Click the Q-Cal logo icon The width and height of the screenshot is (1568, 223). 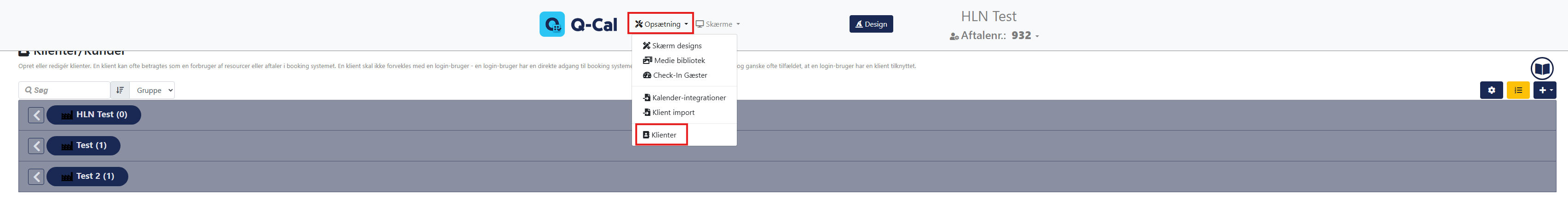[x=551, y=24]
